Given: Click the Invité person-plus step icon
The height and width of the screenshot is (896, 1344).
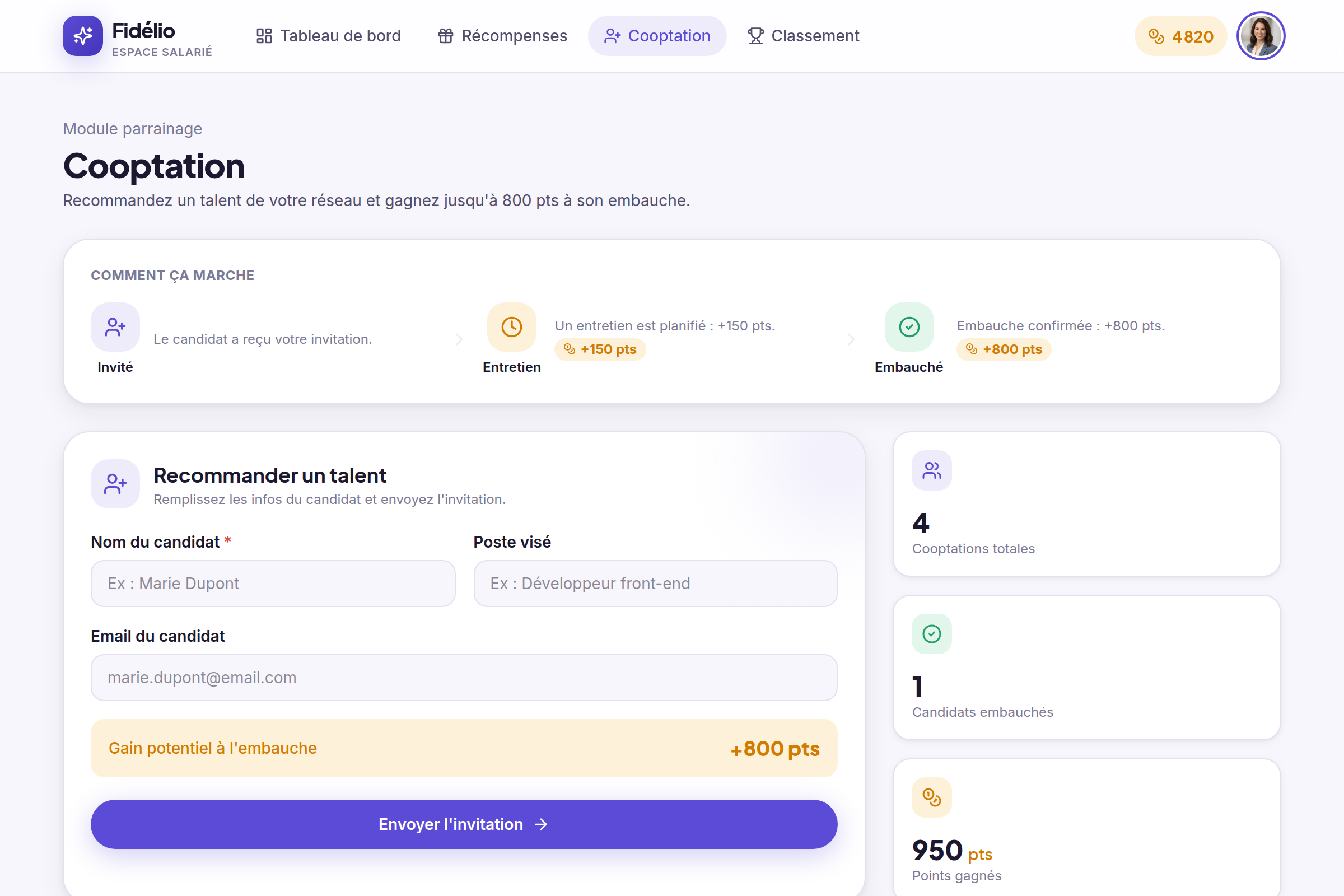Looking at the screenshot, I should (x=115, y=327).
